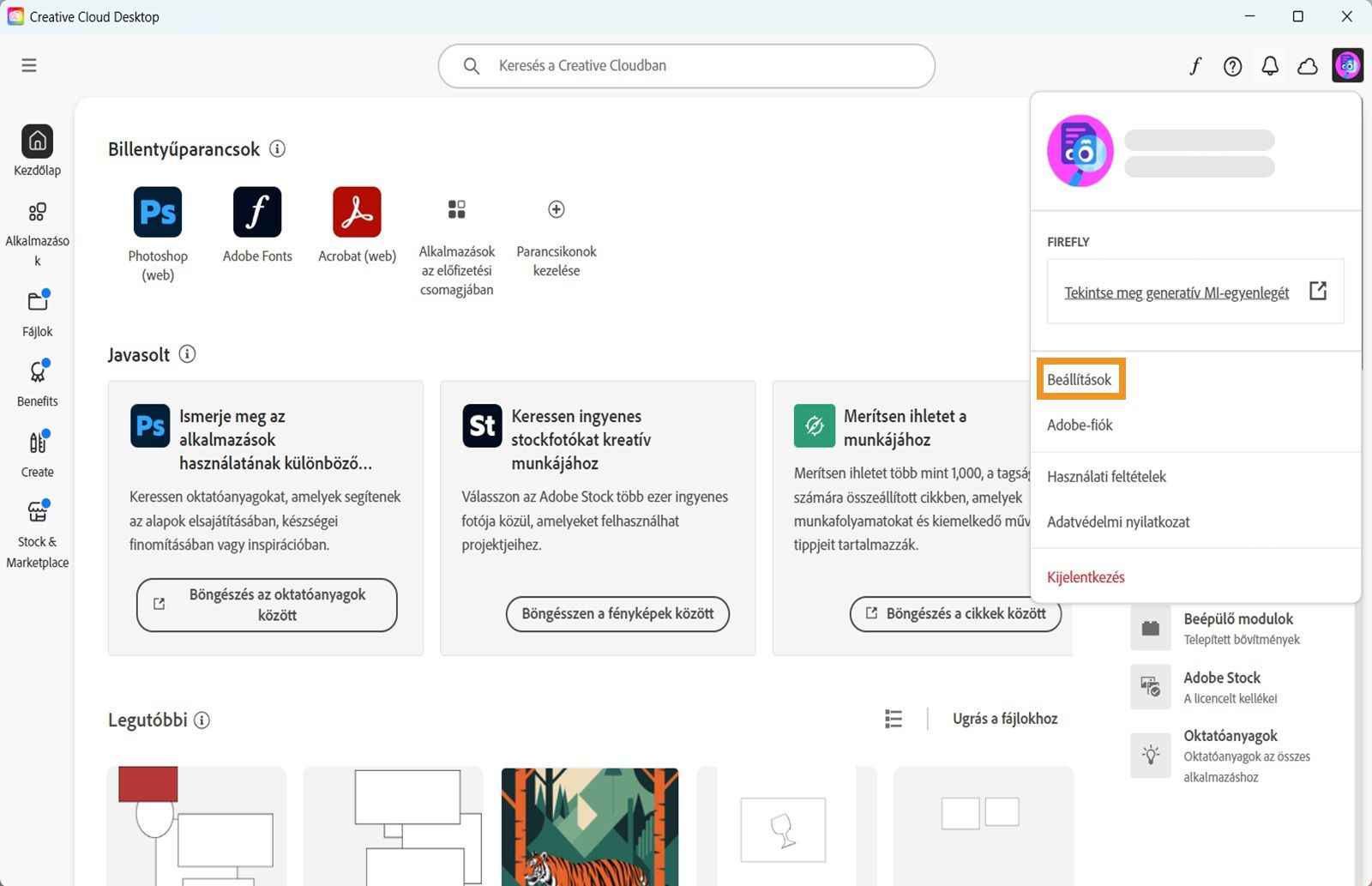
Task: Select Adobe-fiók in account menu
Action: [1080, 425]
